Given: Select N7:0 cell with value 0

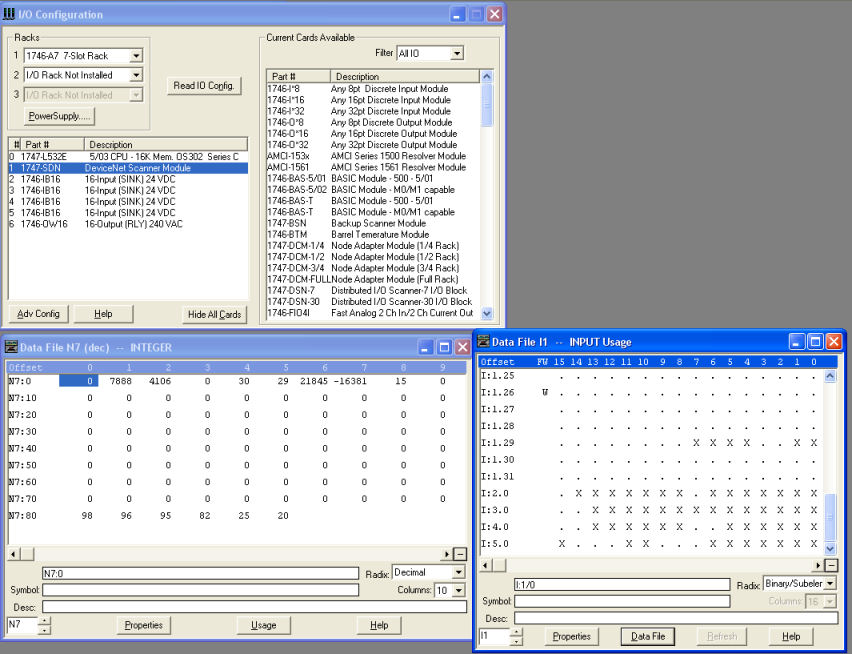Looking at the screenshot, I should [79, 381].
